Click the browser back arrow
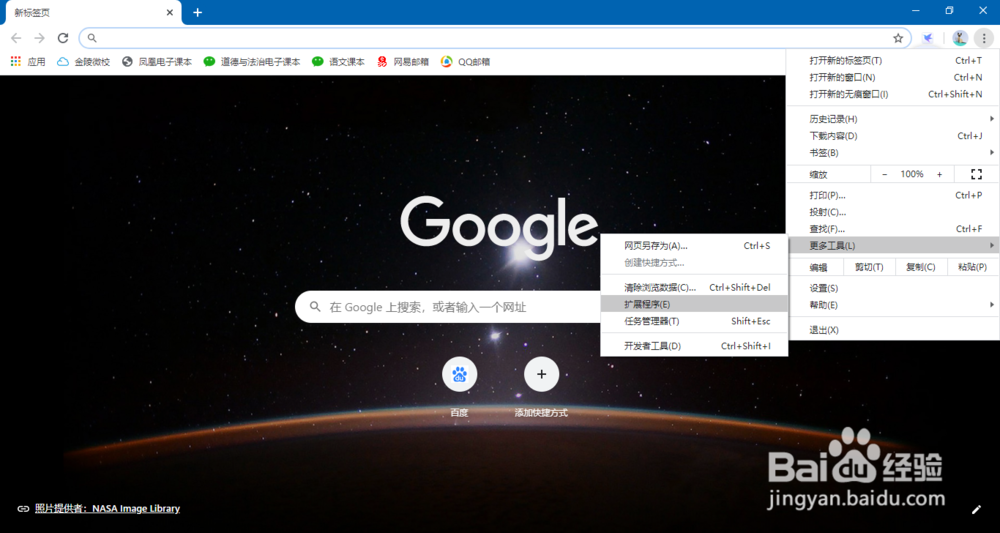 tap(16, 38)
